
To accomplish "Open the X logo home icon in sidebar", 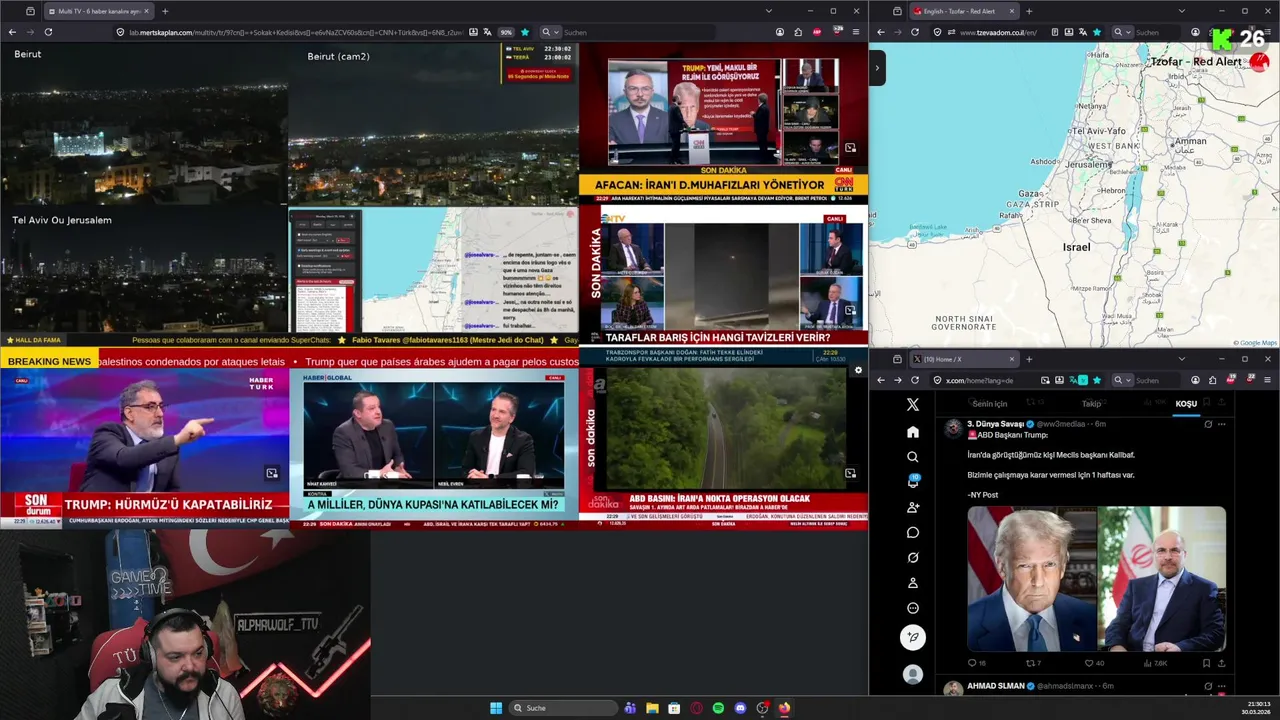I will pyautogui.click(x=912, y=404).
